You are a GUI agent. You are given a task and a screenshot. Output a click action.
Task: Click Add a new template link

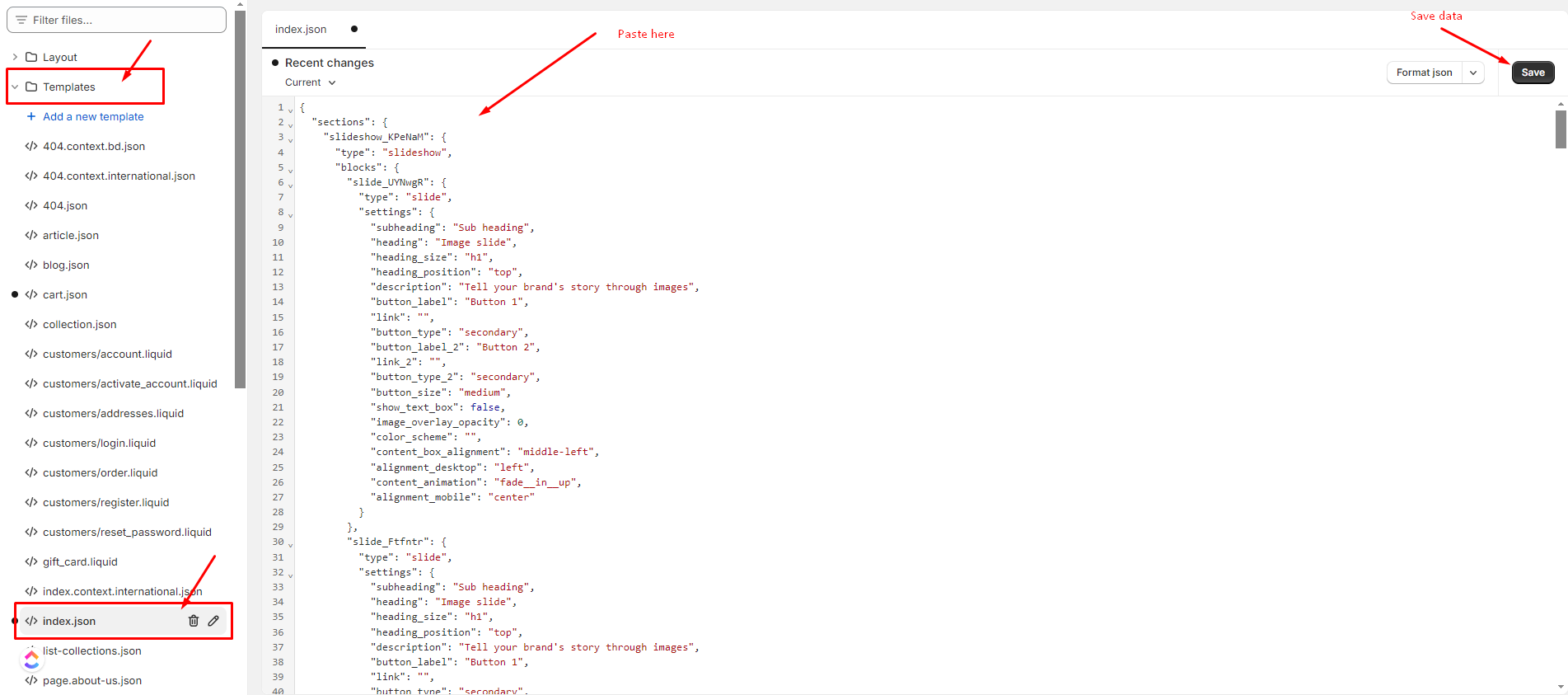tap(93, 116)
